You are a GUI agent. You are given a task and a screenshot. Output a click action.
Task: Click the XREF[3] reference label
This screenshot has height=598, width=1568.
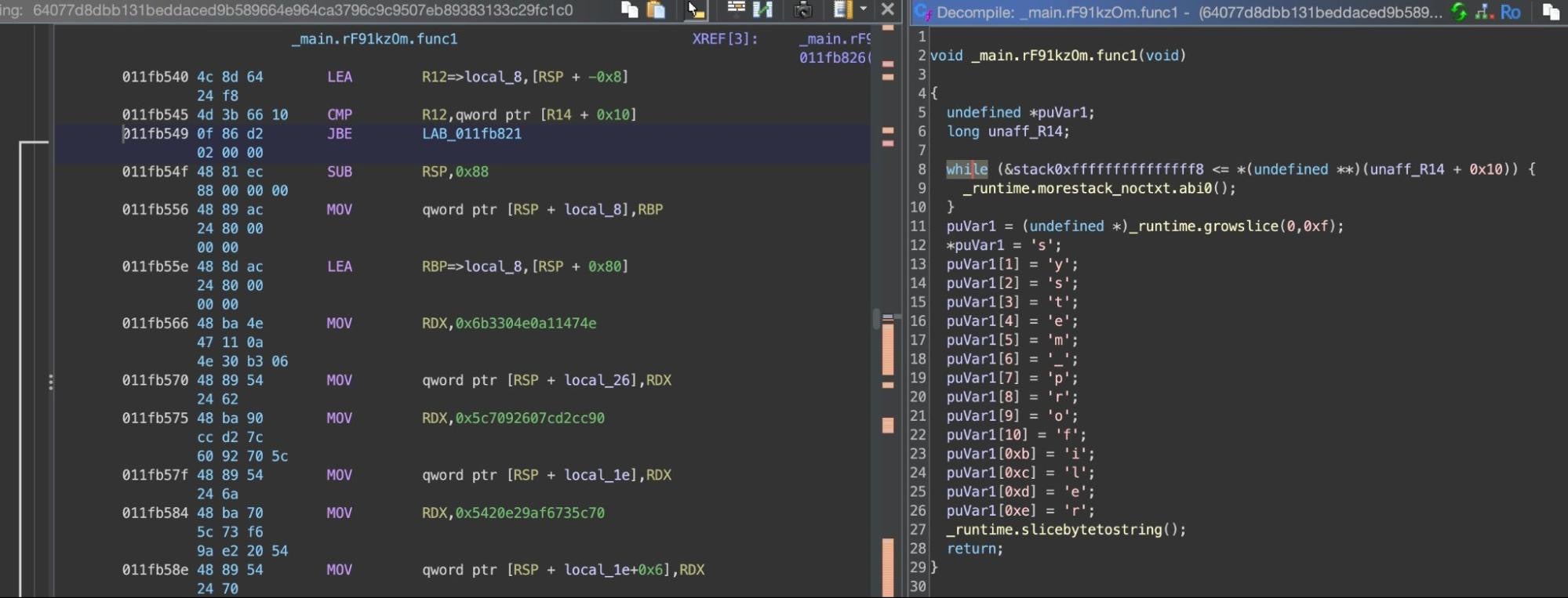[724, 39]
